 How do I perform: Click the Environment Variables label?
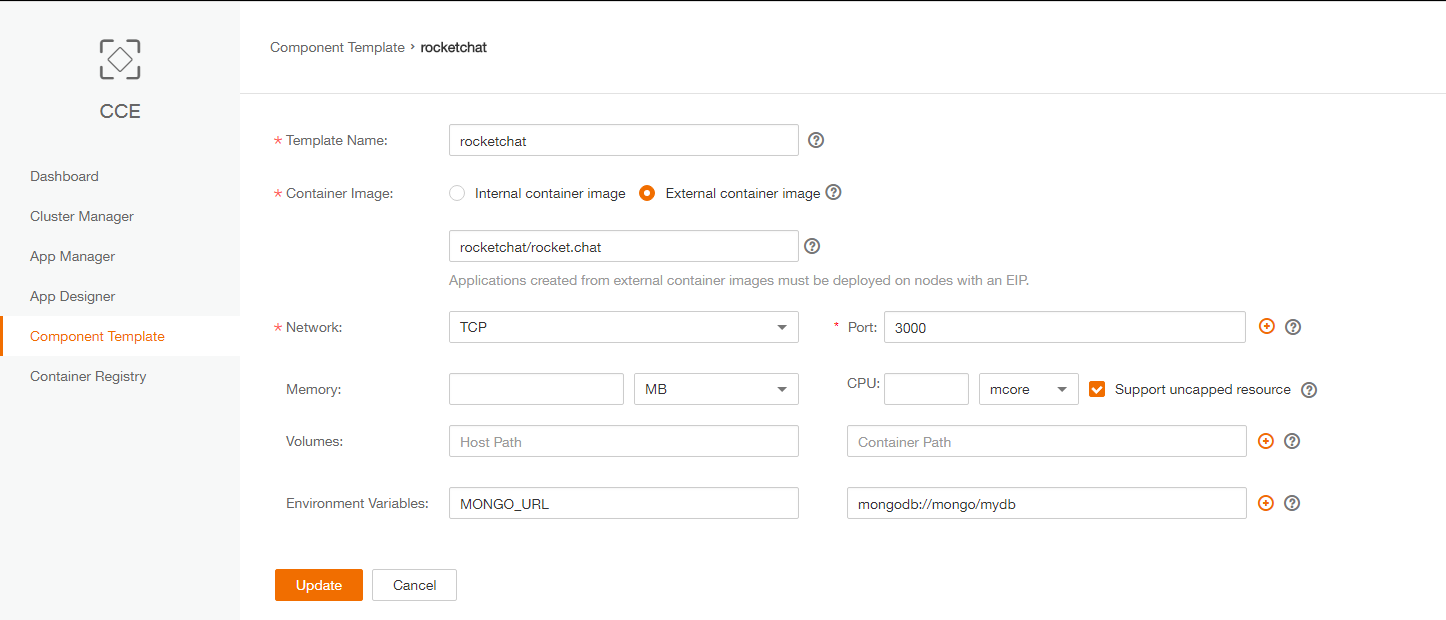(x=357, y=503)
